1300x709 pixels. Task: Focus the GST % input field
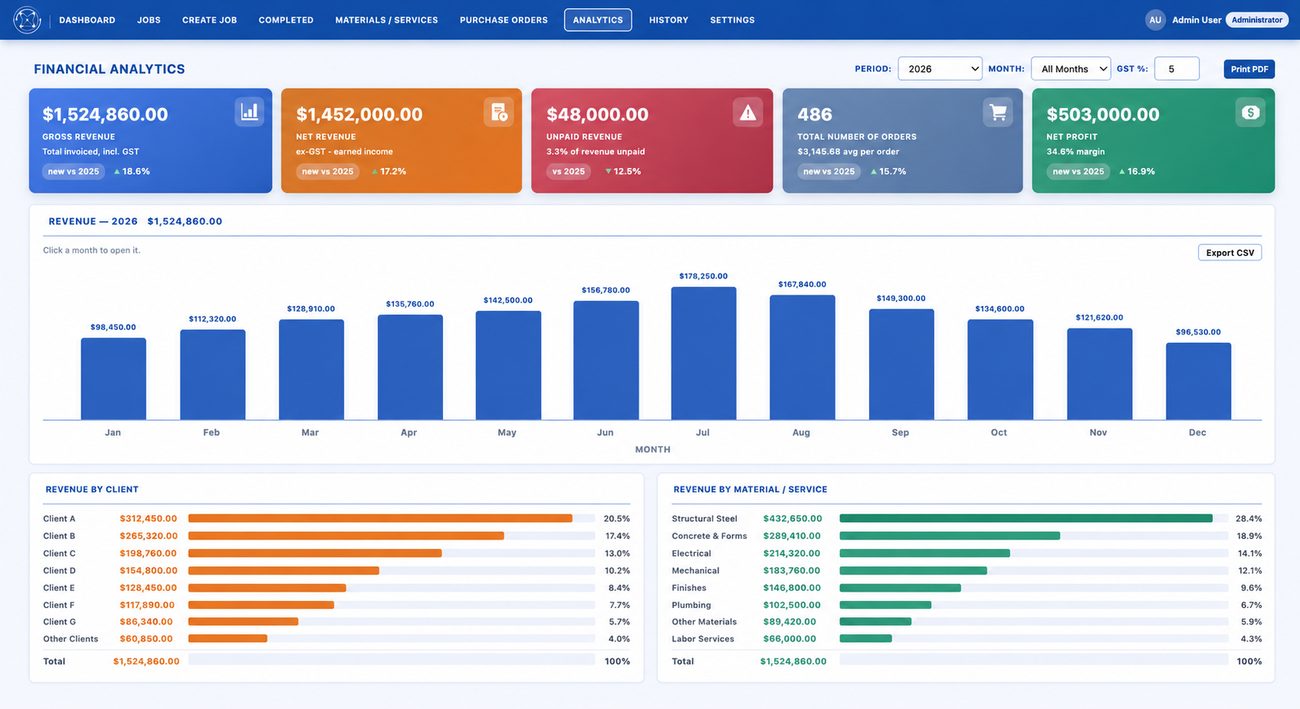1177,69
